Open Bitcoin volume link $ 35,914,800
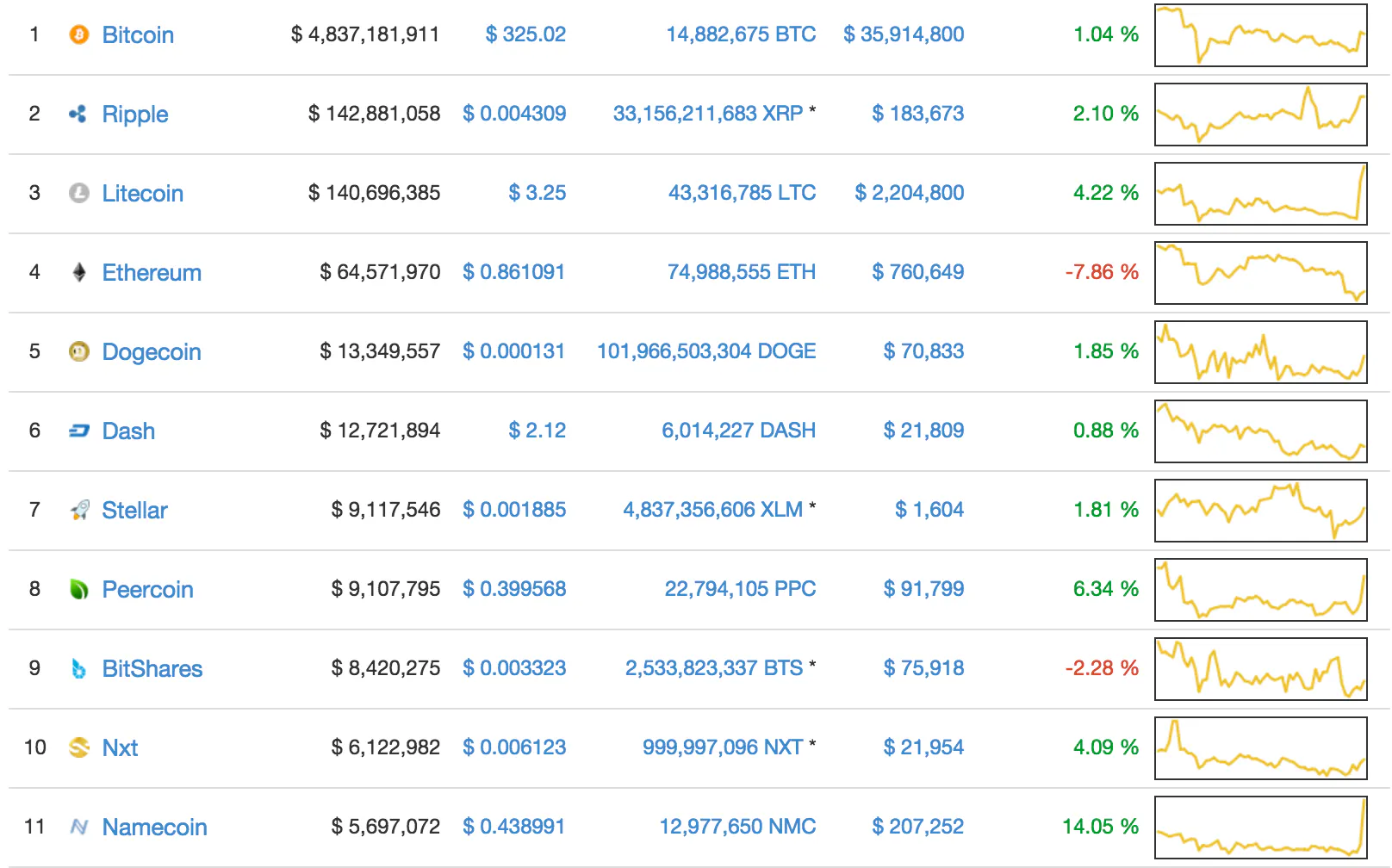Viewport: 1392px width, 868px height. [904, 34]
